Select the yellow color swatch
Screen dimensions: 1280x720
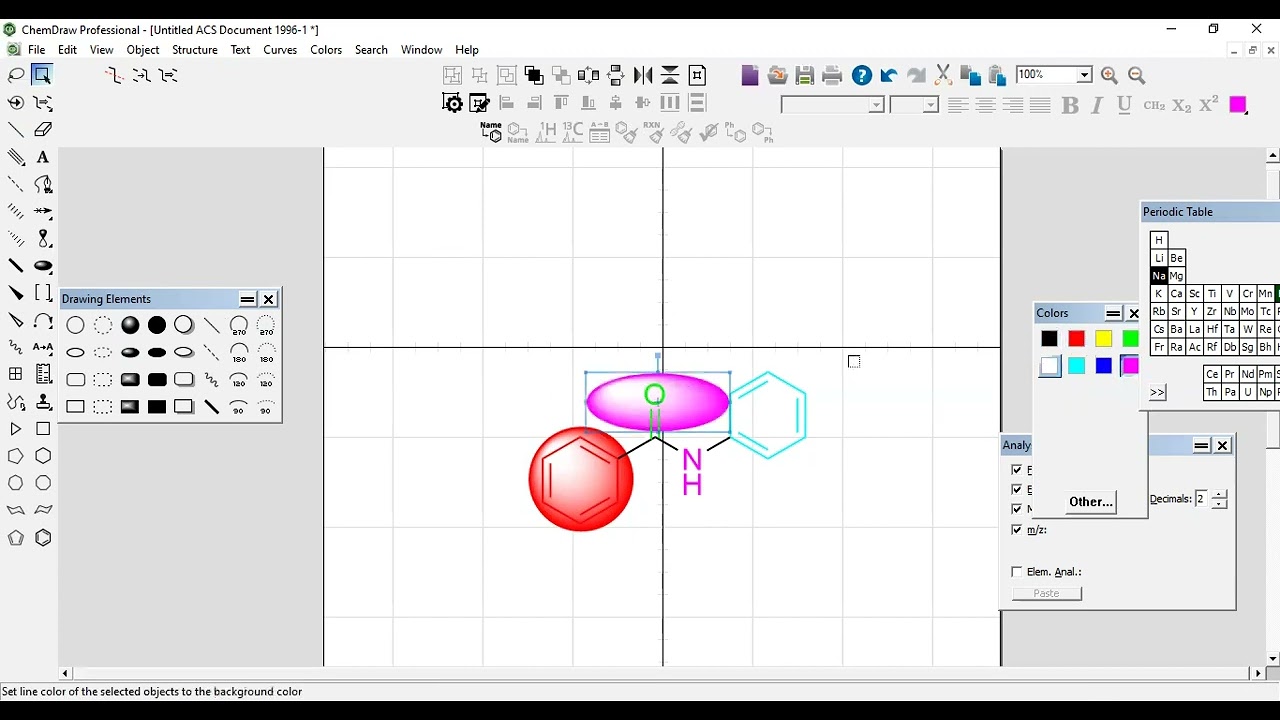tap(1103, 339)
